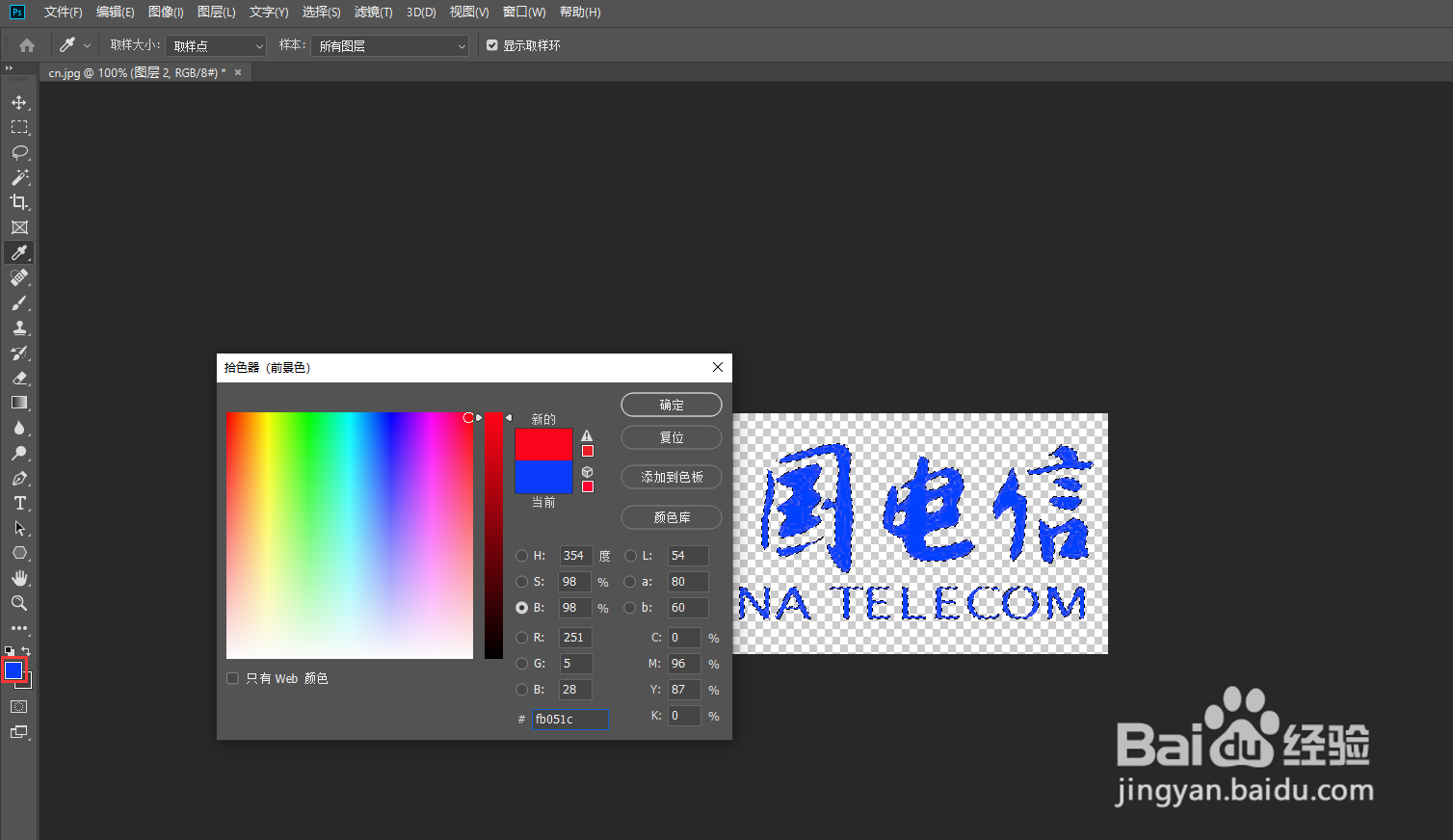The width and height of the screenshot is (1453, 840).
Task: Select the RGB blue B radio button
Action: click(521, 690)
